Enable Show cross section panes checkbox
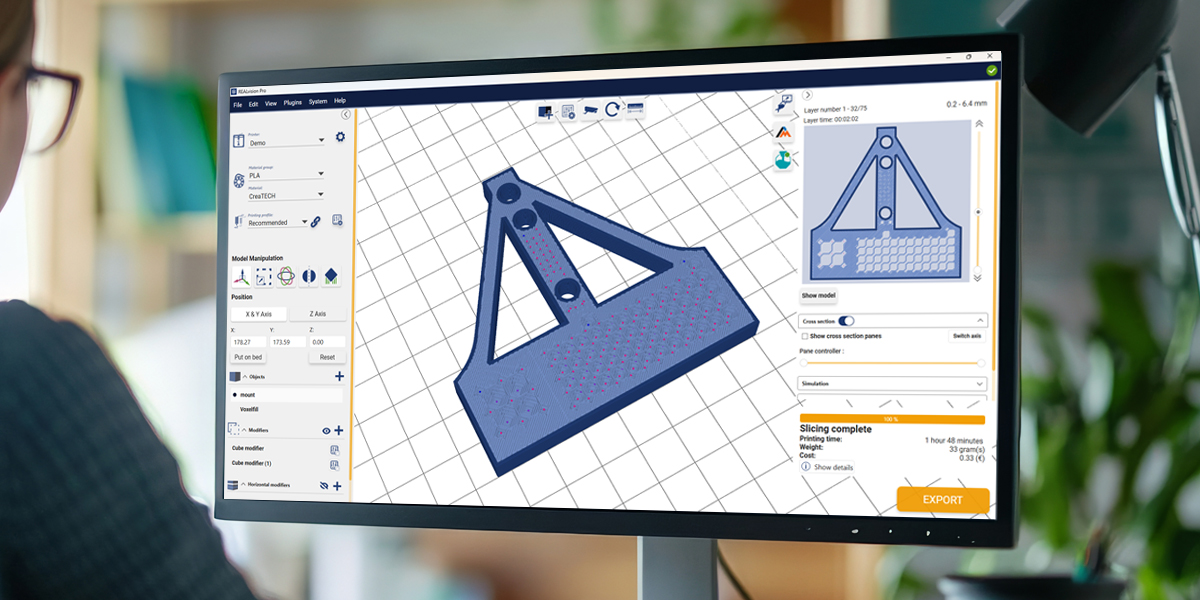This screenshot has height=600, width=1200. click(x=805, y=336)
